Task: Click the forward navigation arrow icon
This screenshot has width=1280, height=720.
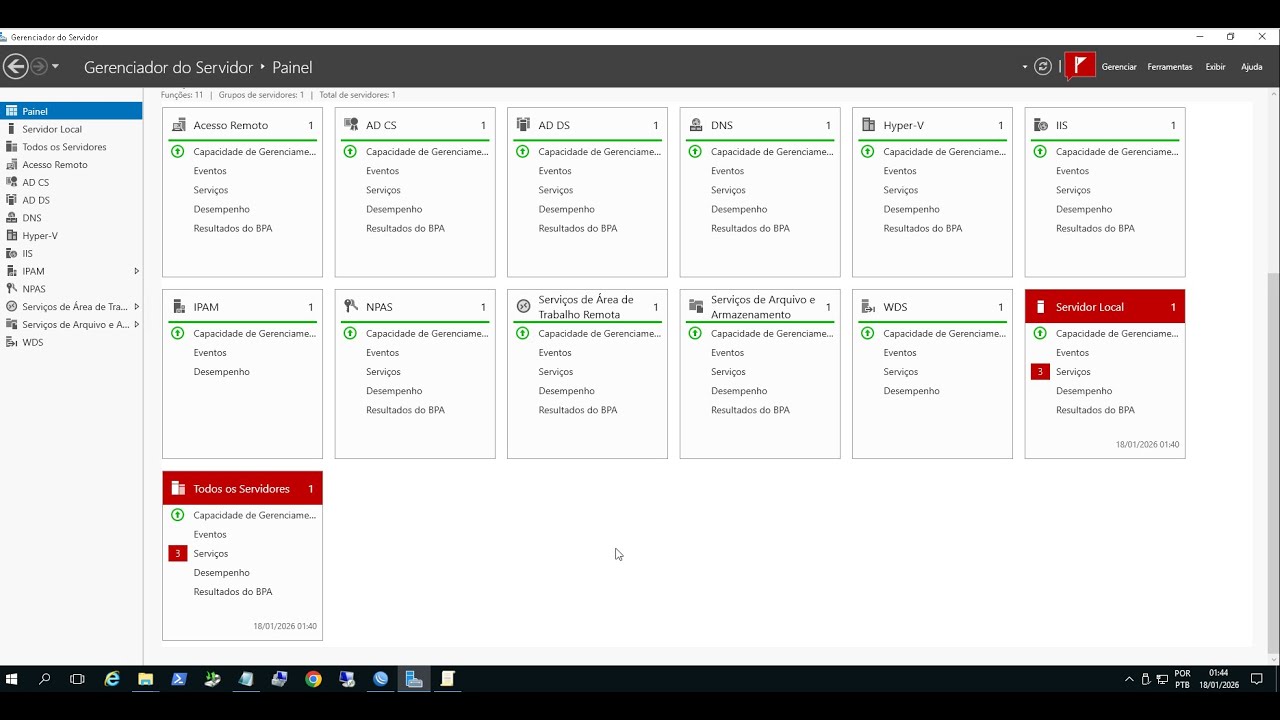Action: coord(39,67)
